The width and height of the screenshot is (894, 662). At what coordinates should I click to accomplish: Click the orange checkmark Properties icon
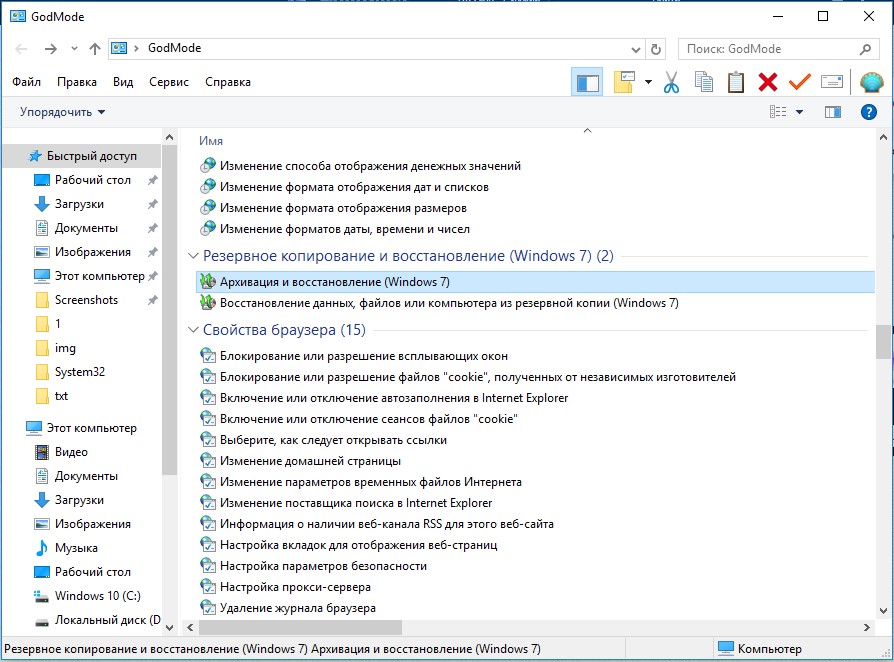(x=799, y=82)
